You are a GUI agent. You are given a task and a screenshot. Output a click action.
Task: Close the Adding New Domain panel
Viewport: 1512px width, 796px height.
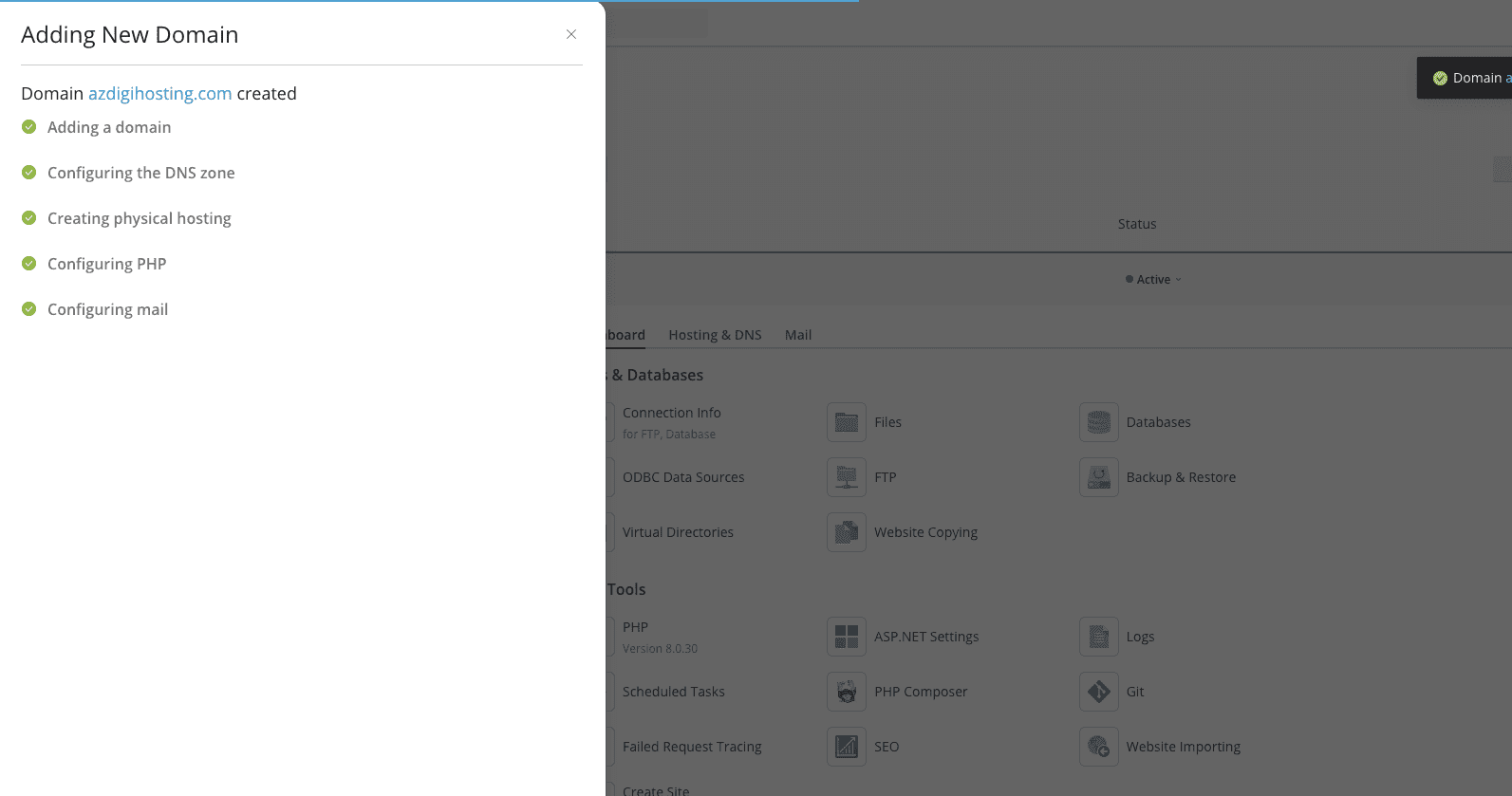pos(571,34)
